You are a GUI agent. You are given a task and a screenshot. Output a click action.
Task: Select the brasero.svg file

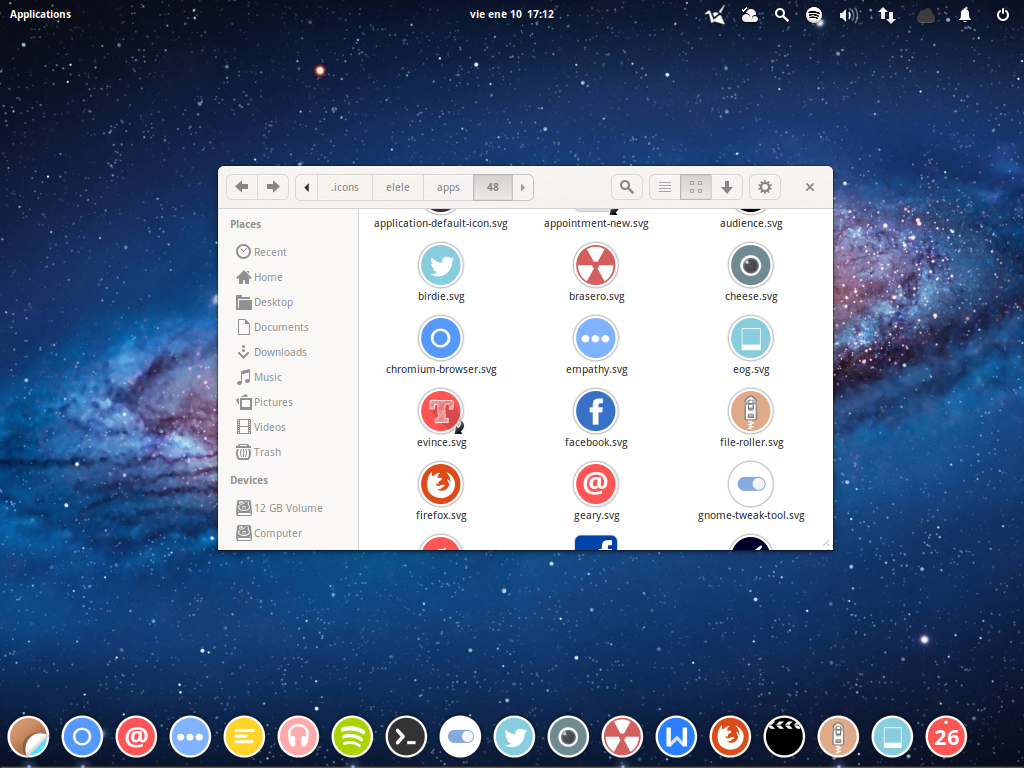596,265
